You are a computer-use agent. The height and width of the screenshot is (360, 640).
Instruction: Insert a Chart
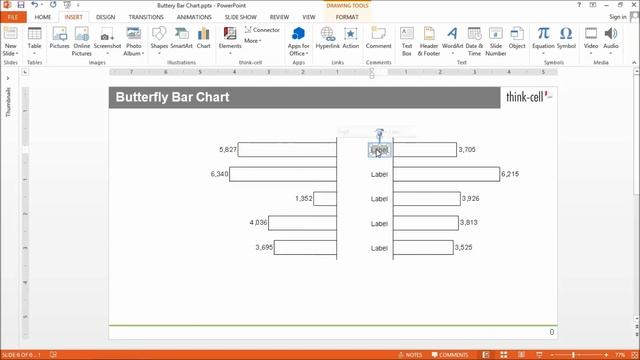[x=203, y=34]
